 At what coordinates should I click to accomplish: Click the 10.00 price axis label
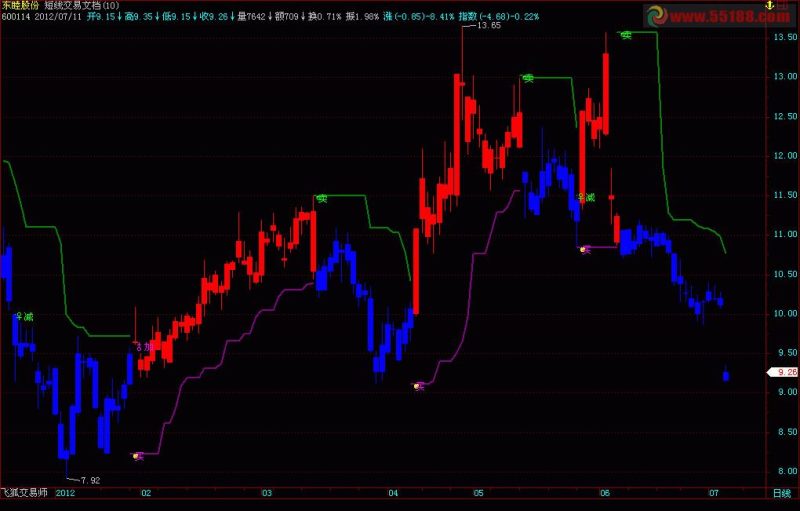(x=785, y=314)
